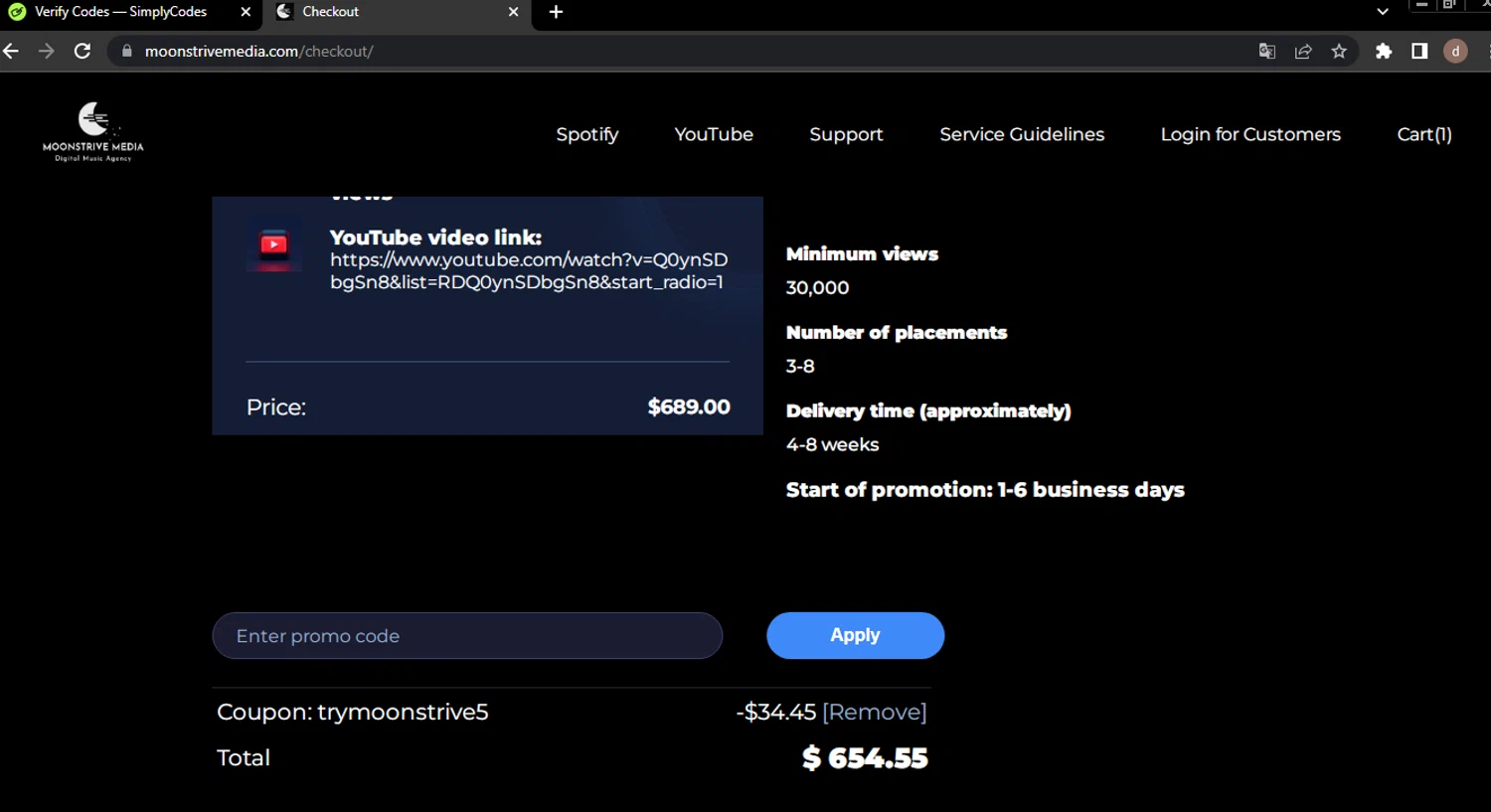Image resolution: width=1491 pixels, height=812 pixels.
Task: Click the 'Minimum views' heading
Action: pos(862,253)
